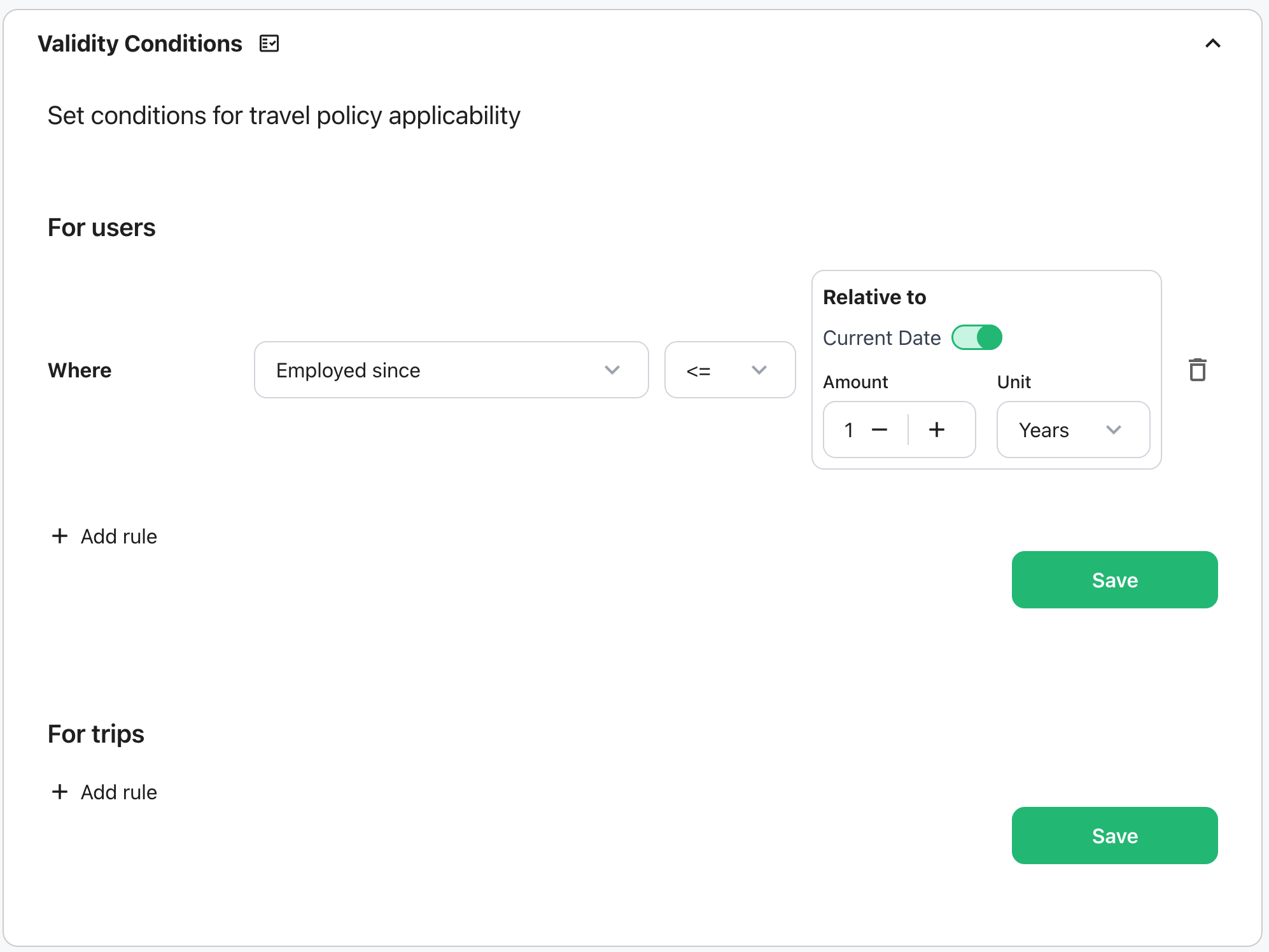Click the Validity Conditions title
Viewport: 1269px width, 952px height.
pyautogui.click(x=140, y=43)
